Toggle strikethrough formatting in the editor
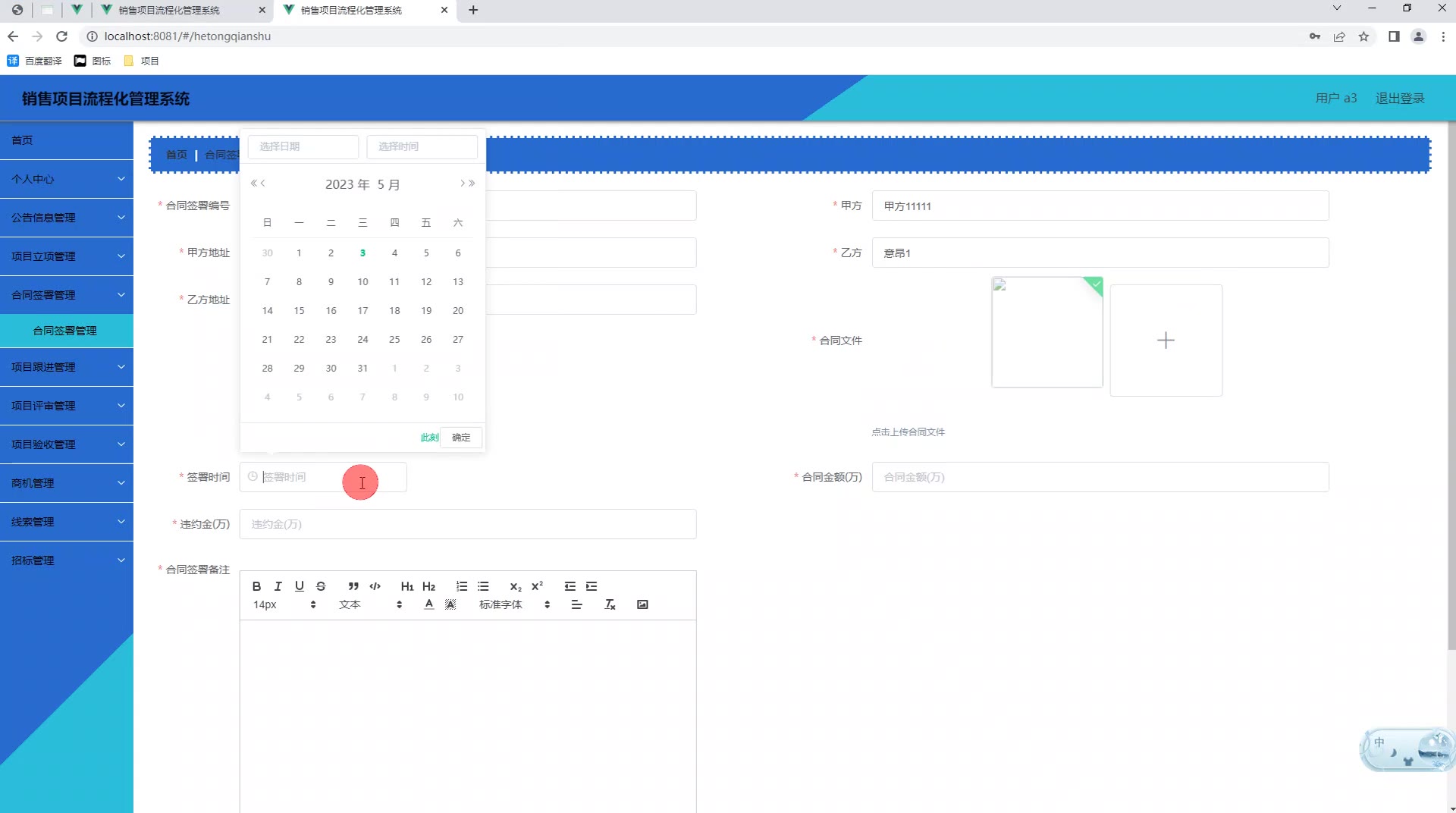 [321, 586]
